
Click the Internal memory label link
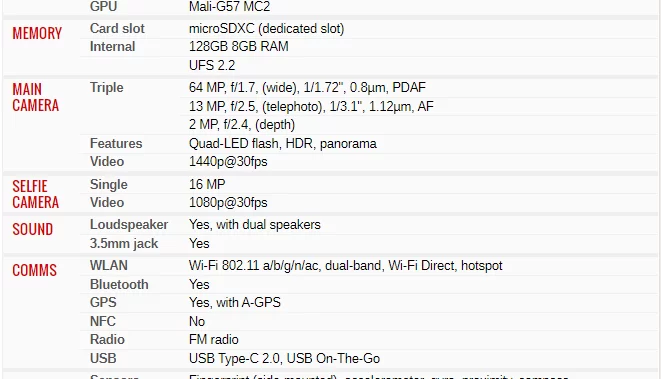click(112, 46)
